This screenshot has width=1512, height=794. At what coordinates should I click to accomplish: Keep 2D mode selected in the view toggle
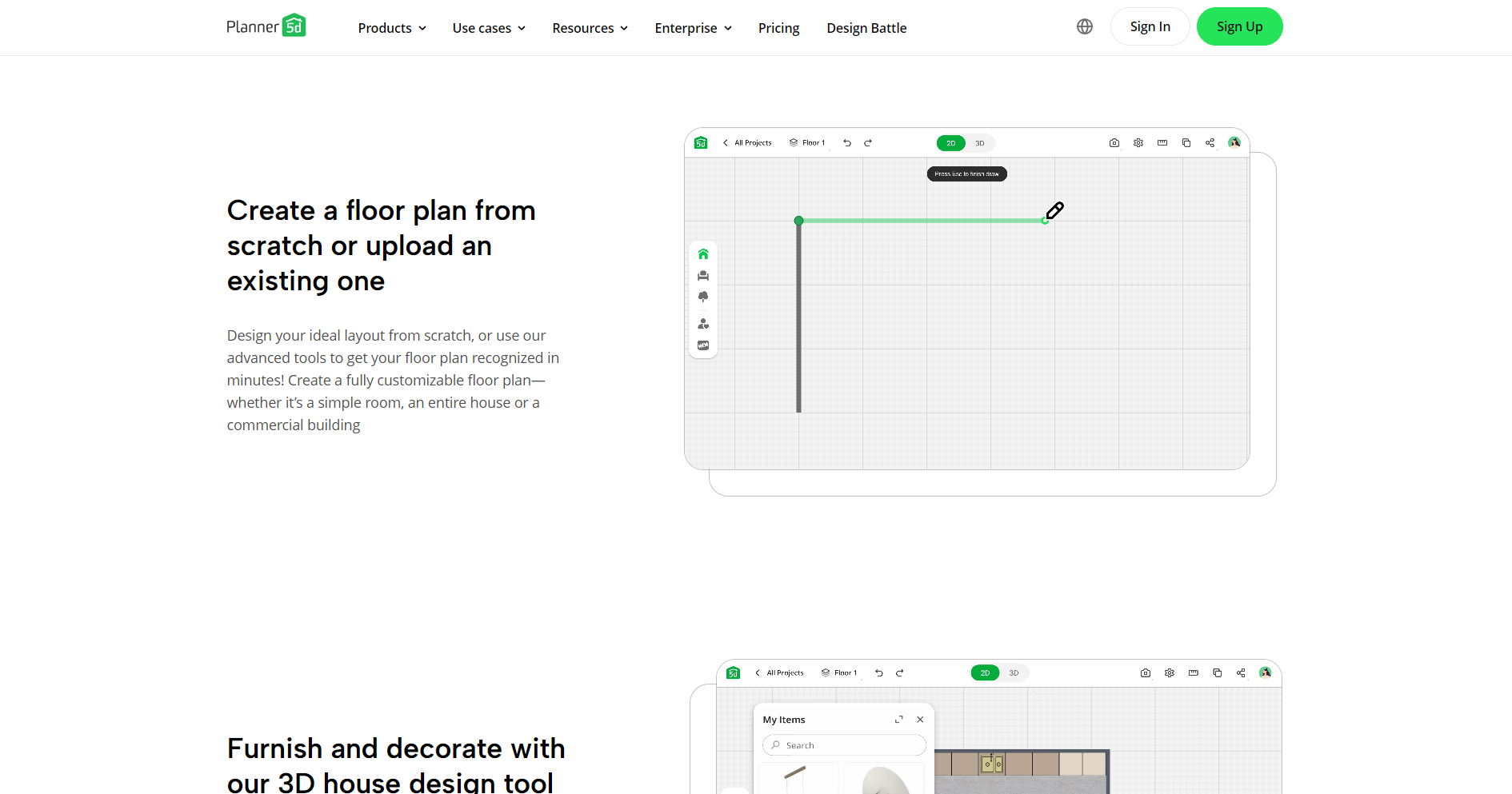click(950, 143)
